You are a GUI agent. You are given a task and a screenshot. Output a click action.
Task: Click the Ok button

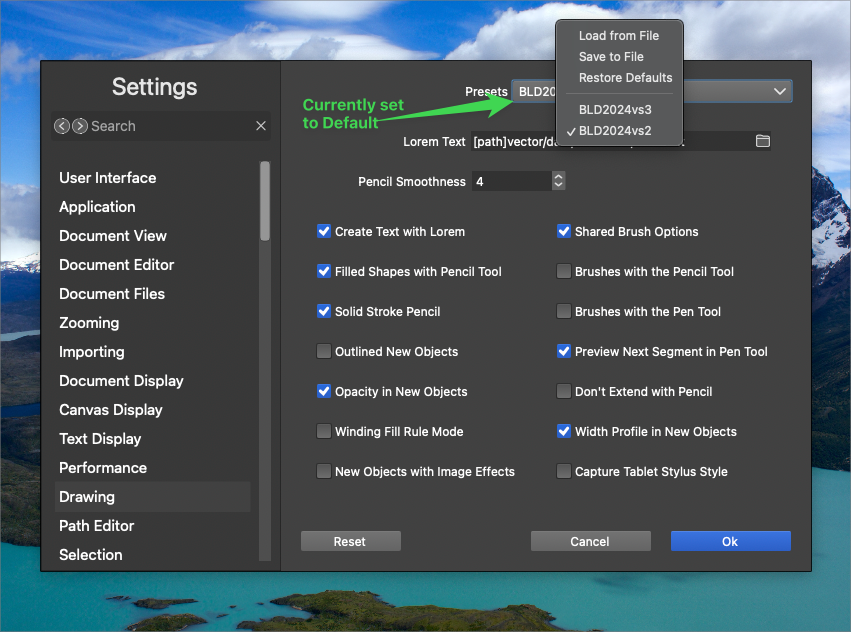(730, 541)
